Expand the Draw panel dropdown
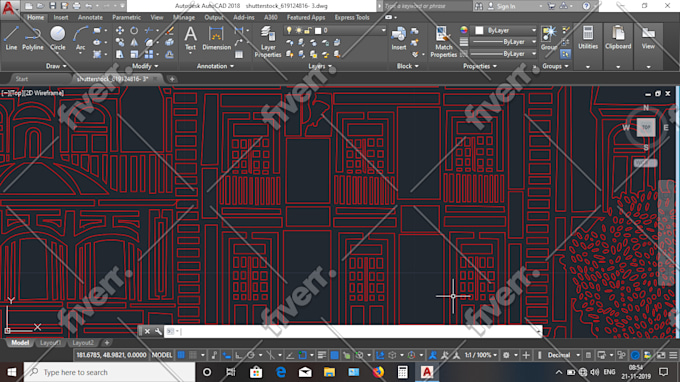The height and width of the screenshot is (382, 680). coord(56,66)
